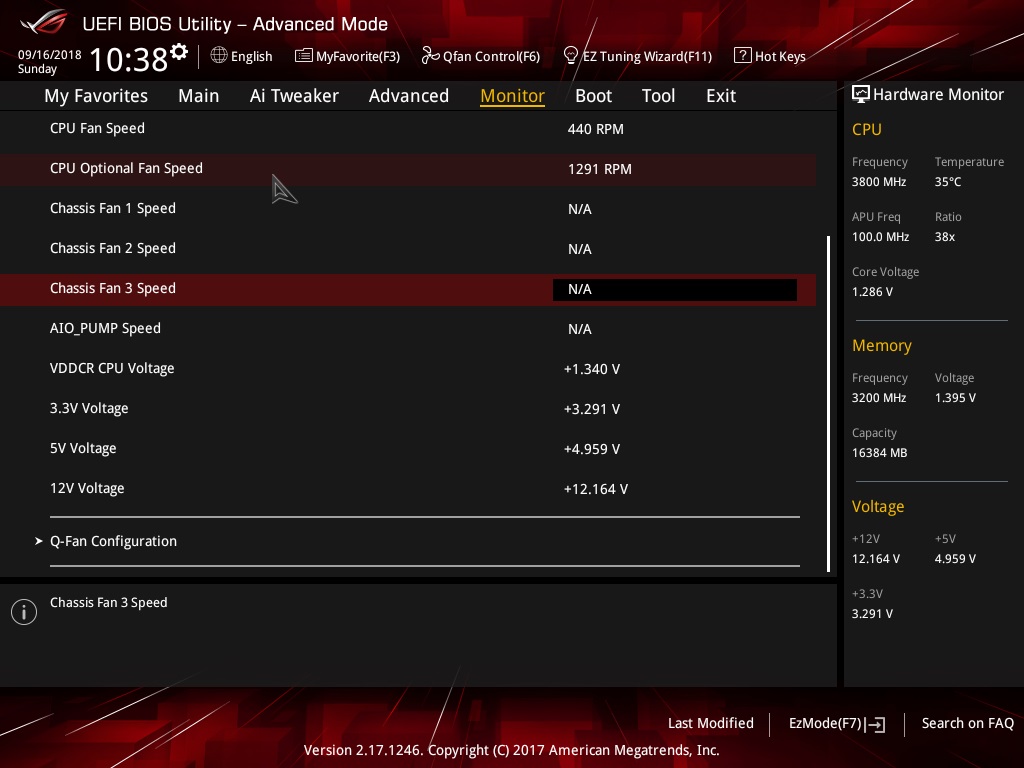Screen dimensions: 1024x768
Task: Select the 12V Voltage row
Action: coord(408,488)
